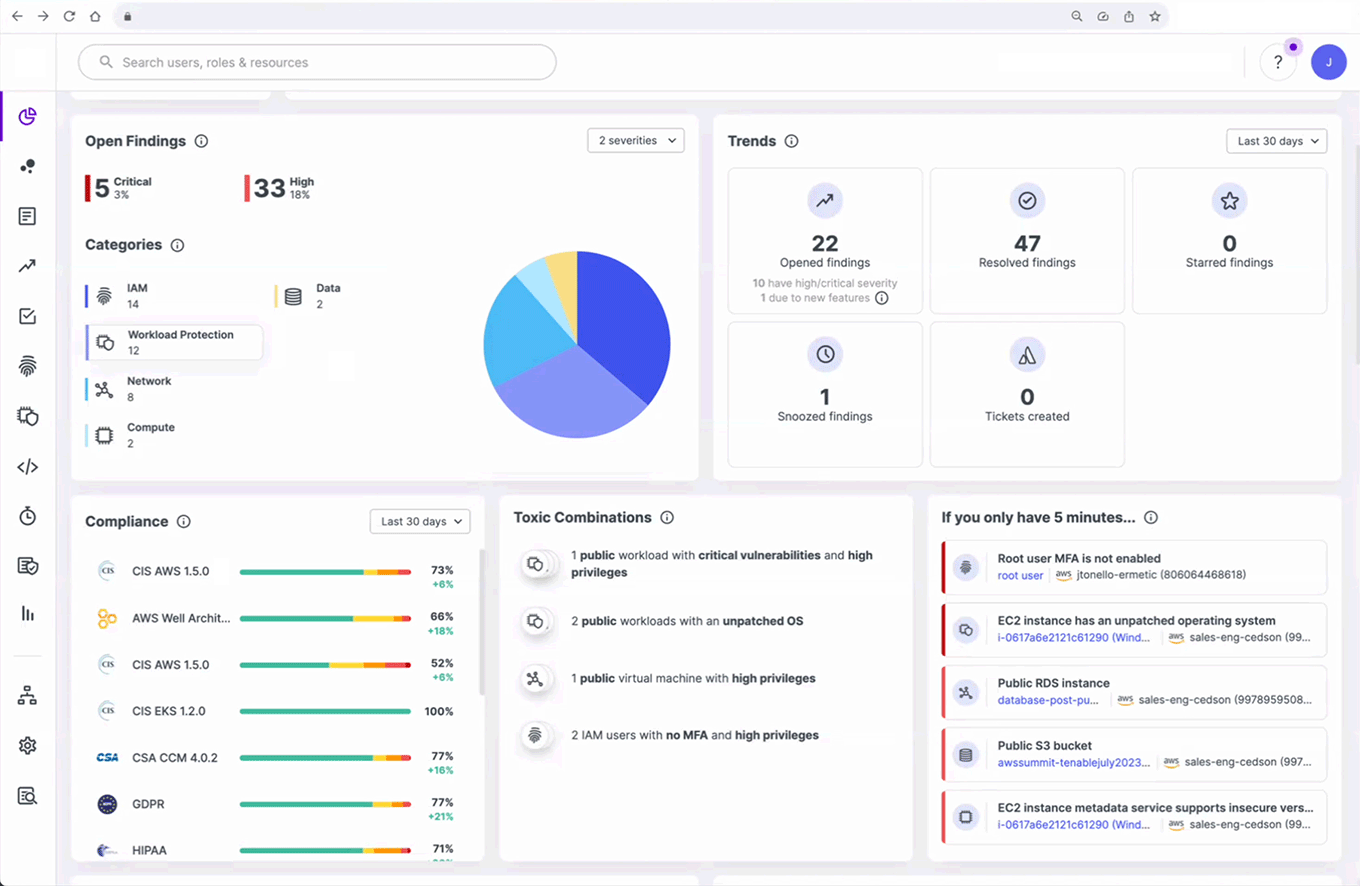
Task: Open Workload Protection chip-shield sidebar icon
Action: coord(27,416)
